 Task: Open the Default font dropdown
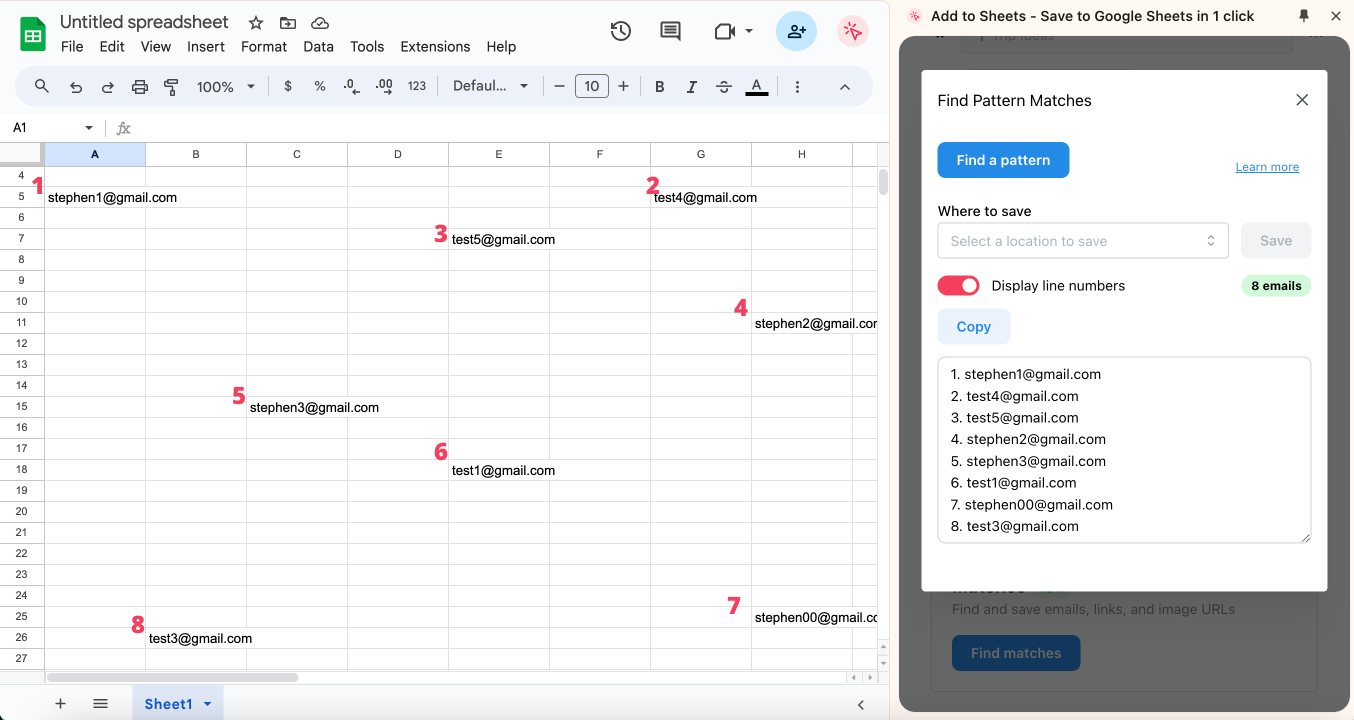pos(490,87)
